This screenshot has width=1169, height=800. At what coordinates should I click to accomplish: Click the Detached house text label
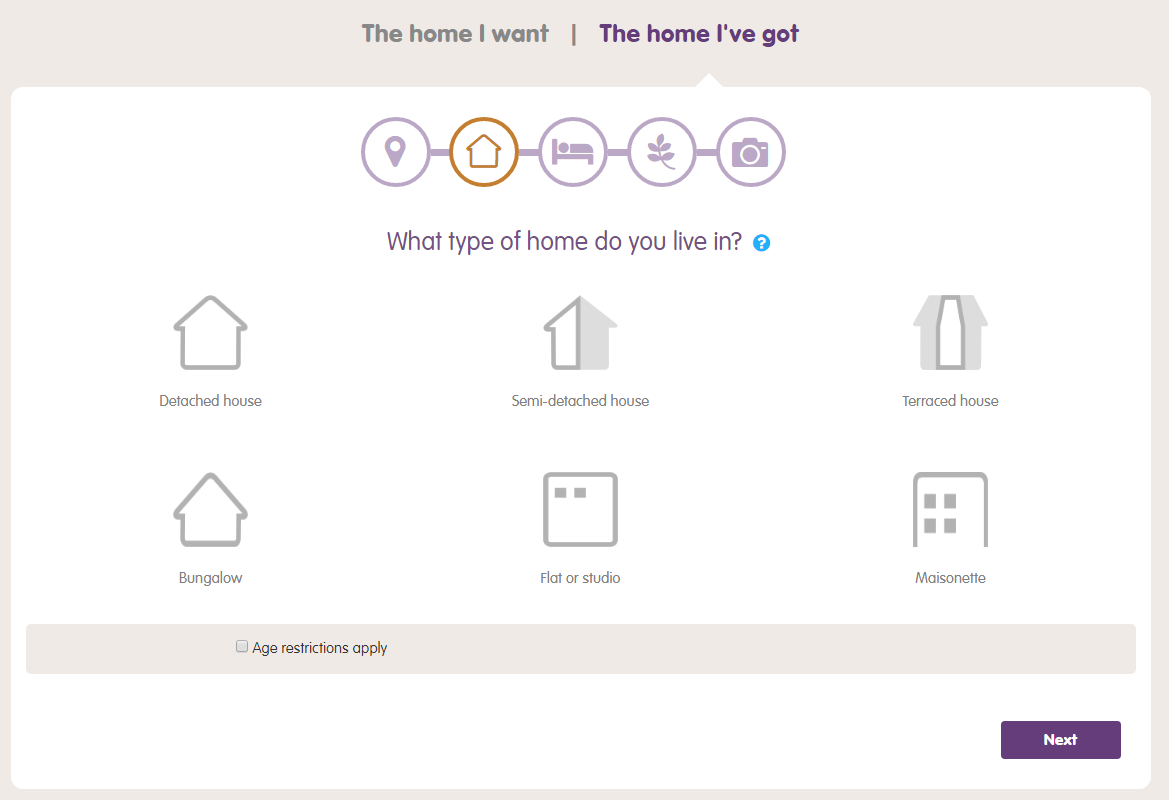click(x=210, y=401)
